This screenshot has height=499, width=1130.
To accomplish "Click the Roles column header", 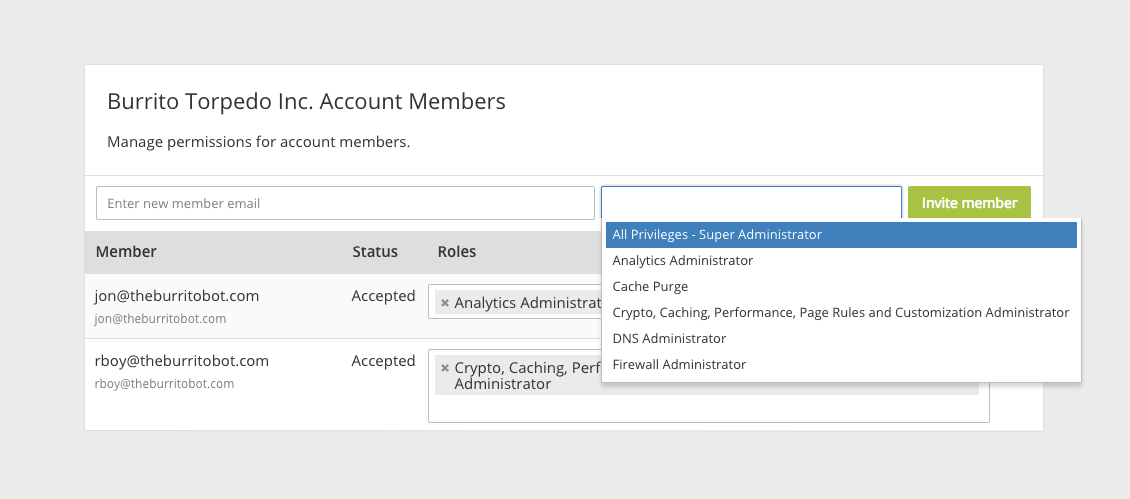I will coord(457,252).
